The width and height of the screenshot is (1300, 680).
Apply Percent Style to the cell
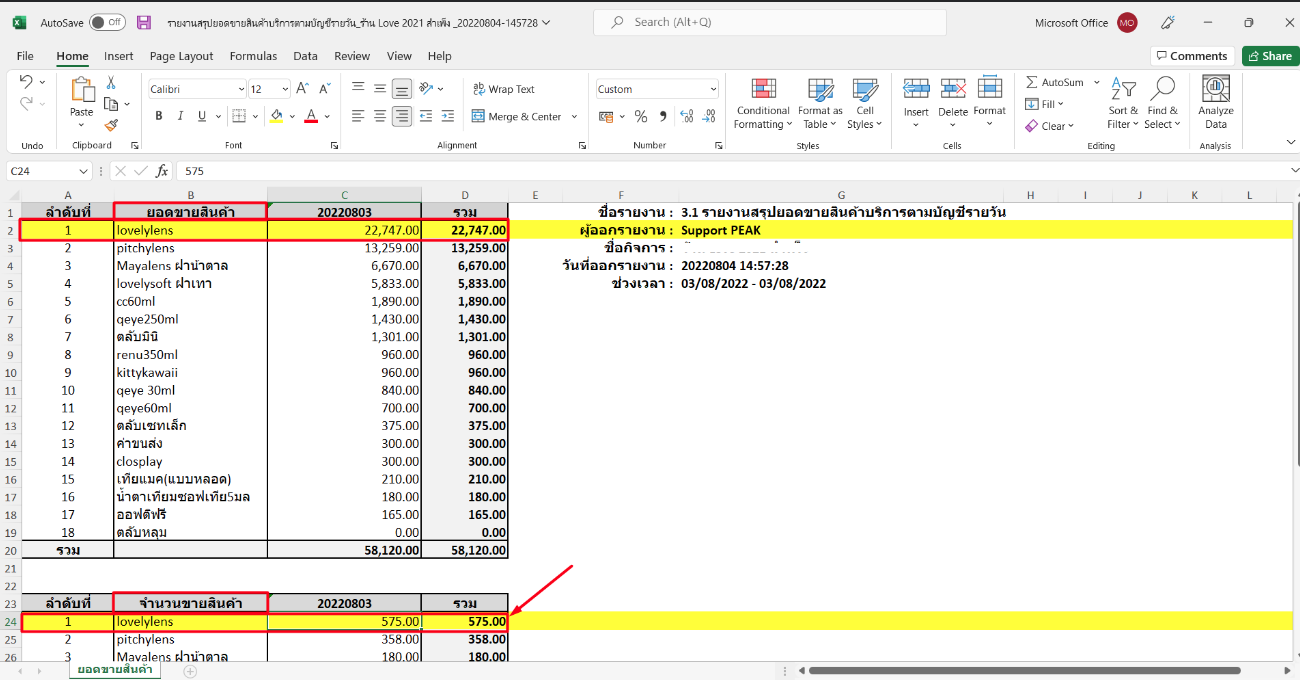pyautogui.click(x=641, y=117)
